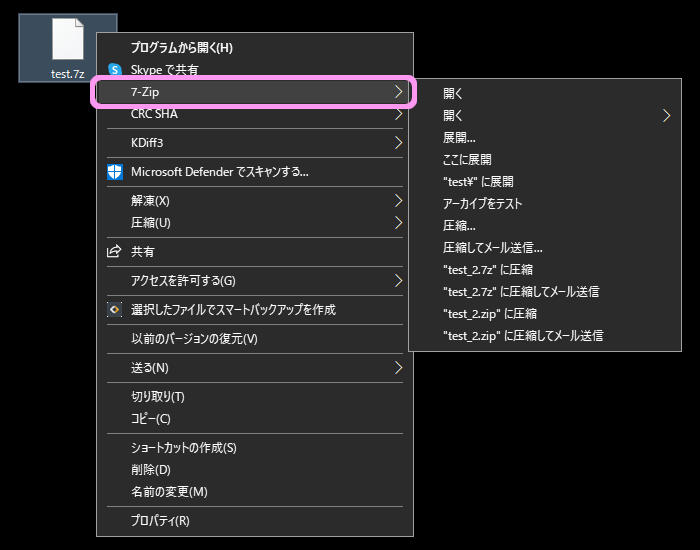The height and width of the screenshot is (550, 700).
Task: Click second 開く with submenu arrow
Action: [545, 116]
